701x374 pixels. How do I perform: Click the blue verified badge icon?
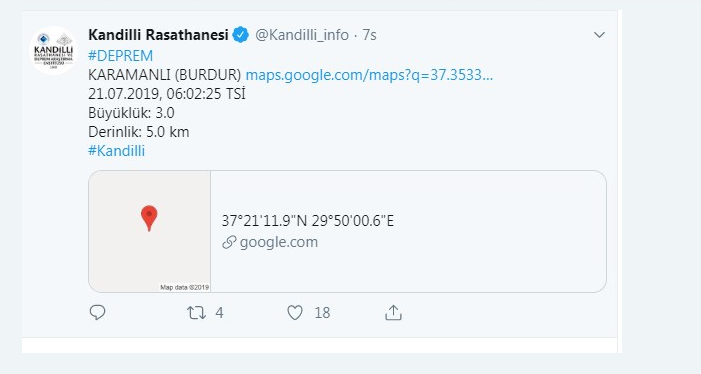[x=241, y=35]
